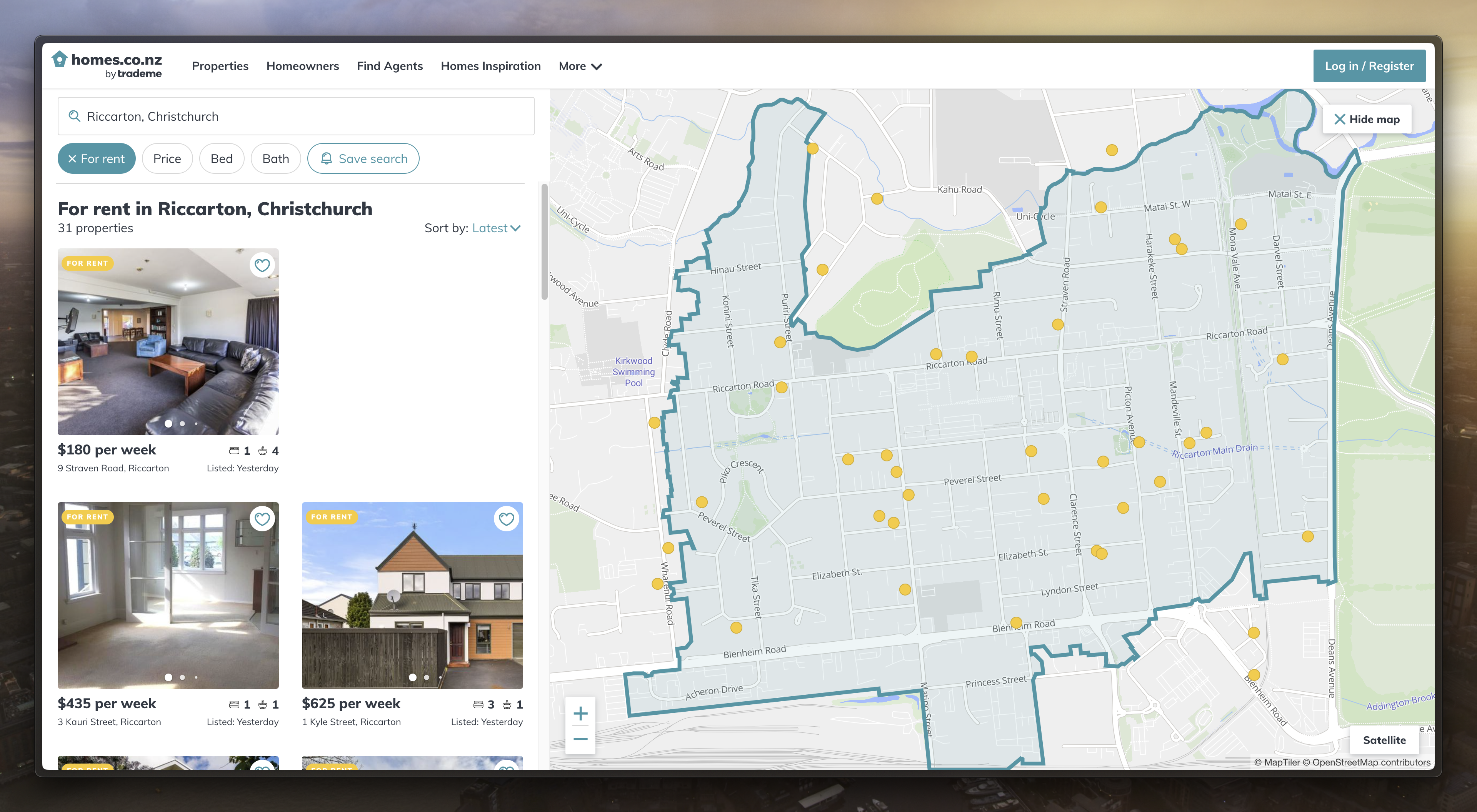Open the Price filter

point(167,159)
